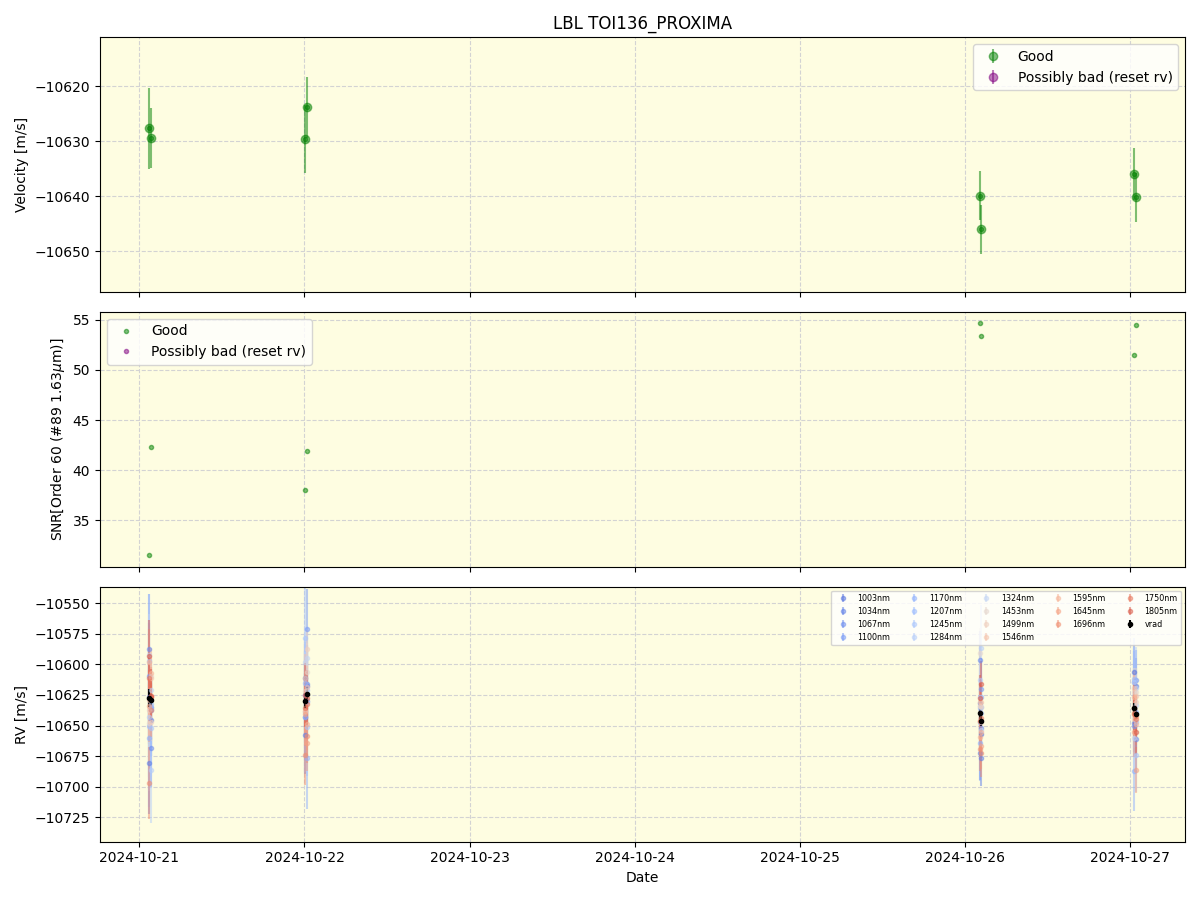Click the 40 SNR tick label
This screenshot has height=900, width=1200.
point(84,471)
